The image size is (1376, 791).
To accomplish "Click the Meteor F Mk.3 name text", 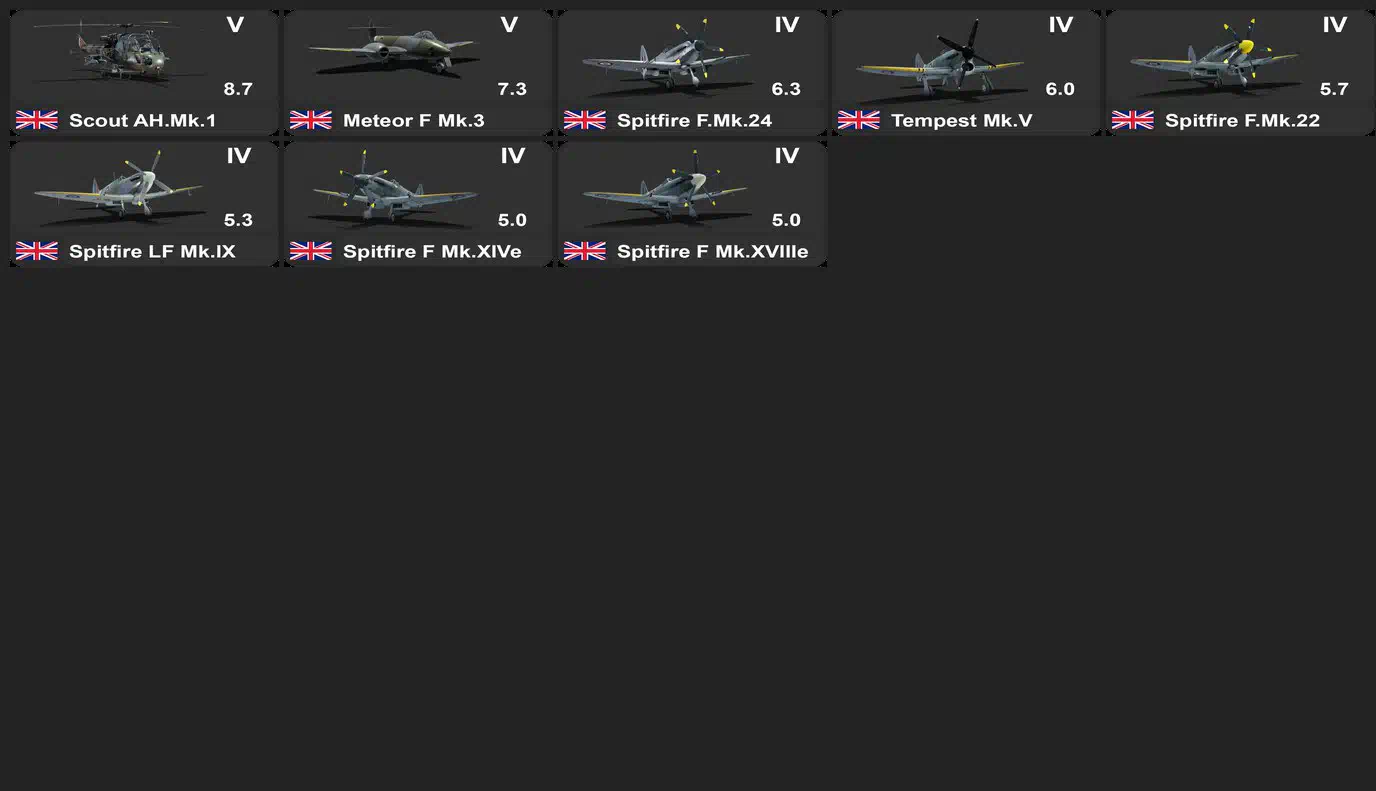I will [x=414, y=121].
